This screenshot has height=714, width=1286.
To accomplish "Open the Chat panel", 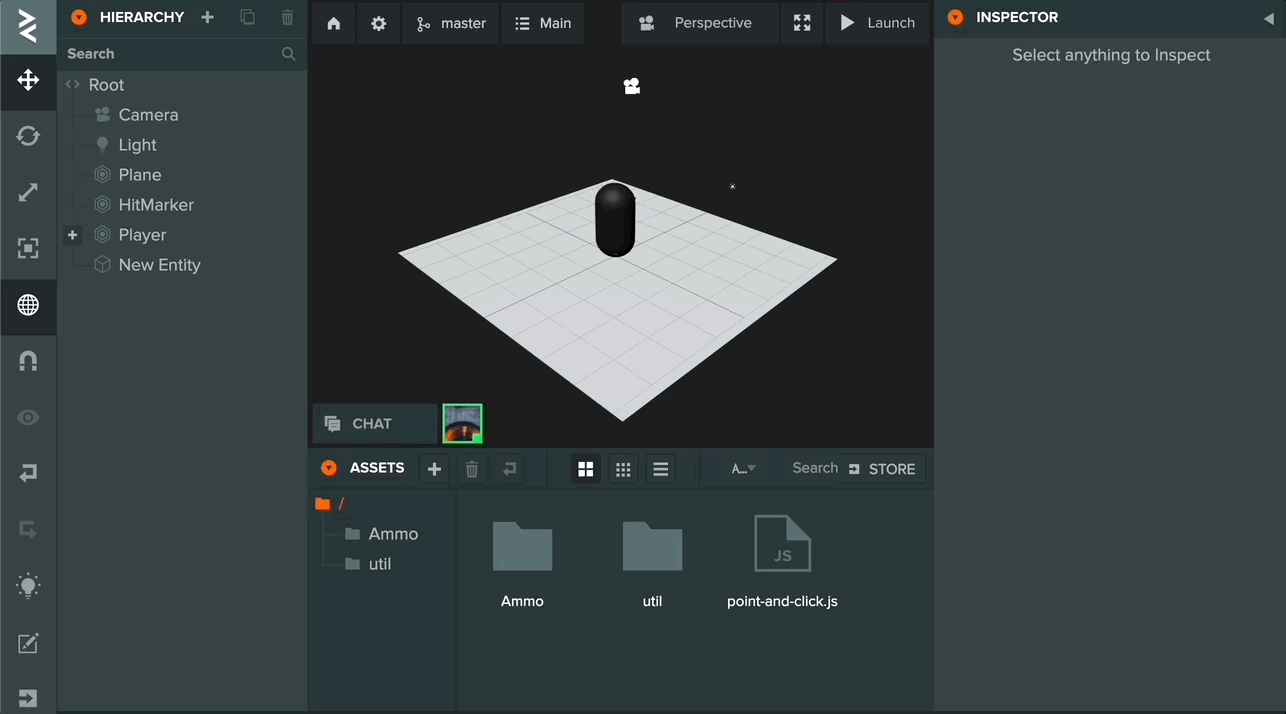I will point(375,424).
